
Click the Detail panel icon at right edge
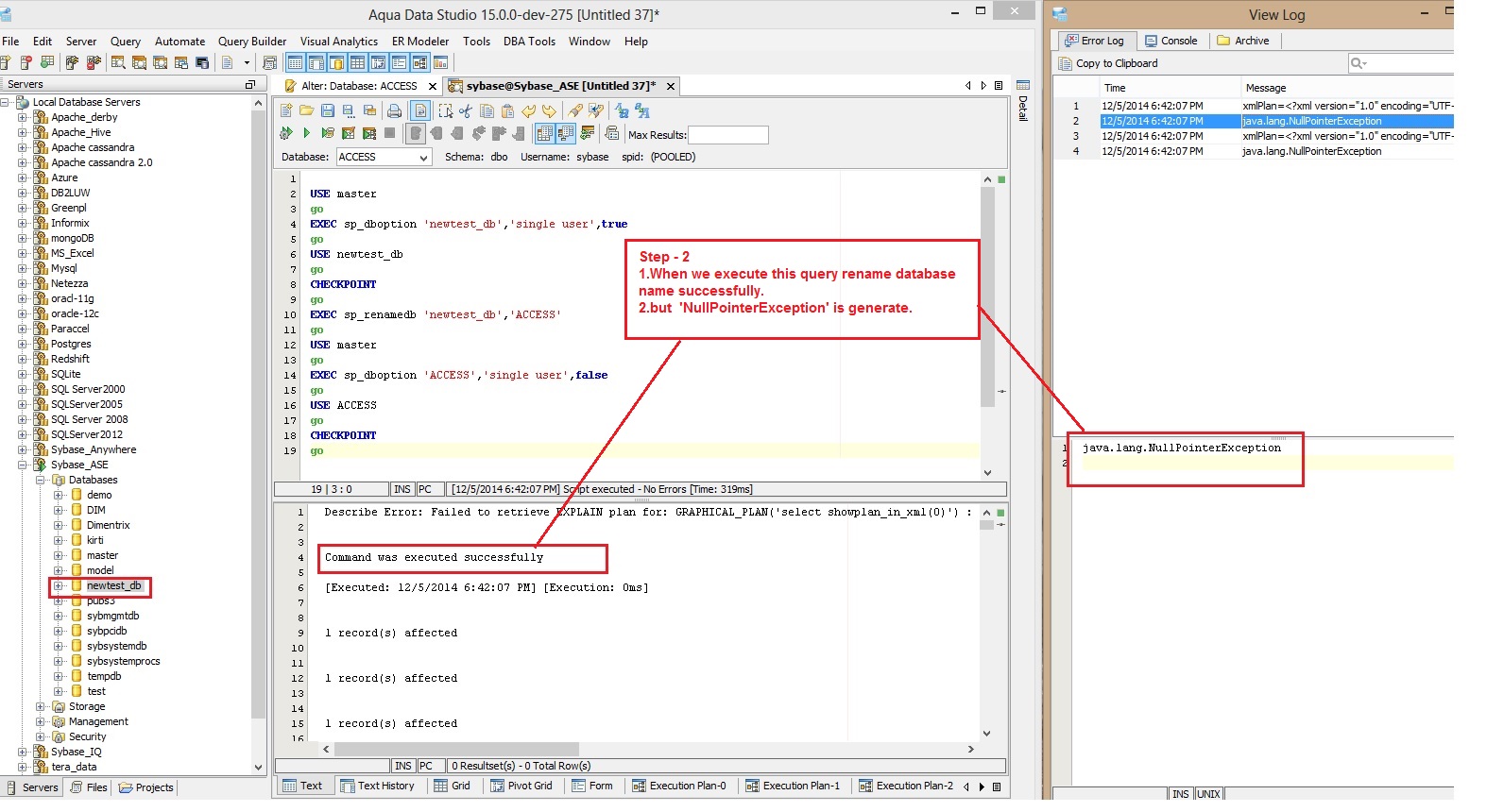(1022, 85)
